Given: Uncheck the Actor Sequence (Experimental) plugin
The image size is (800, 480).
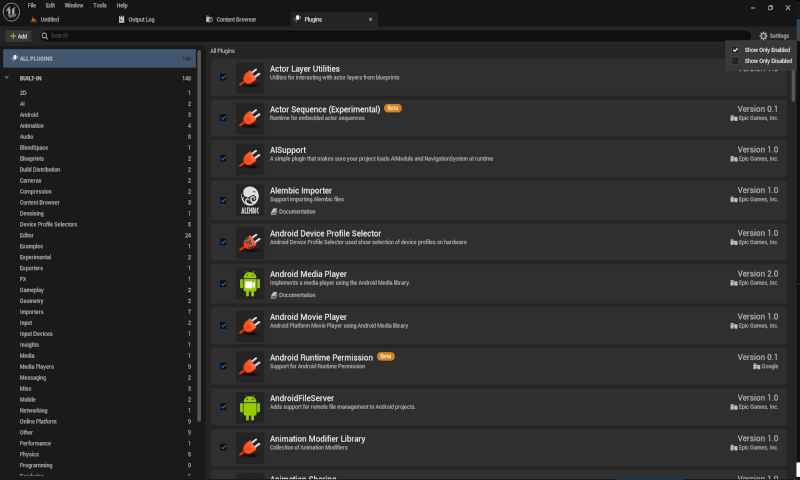Looking at the screenshot, I should (x=223, y=118).
